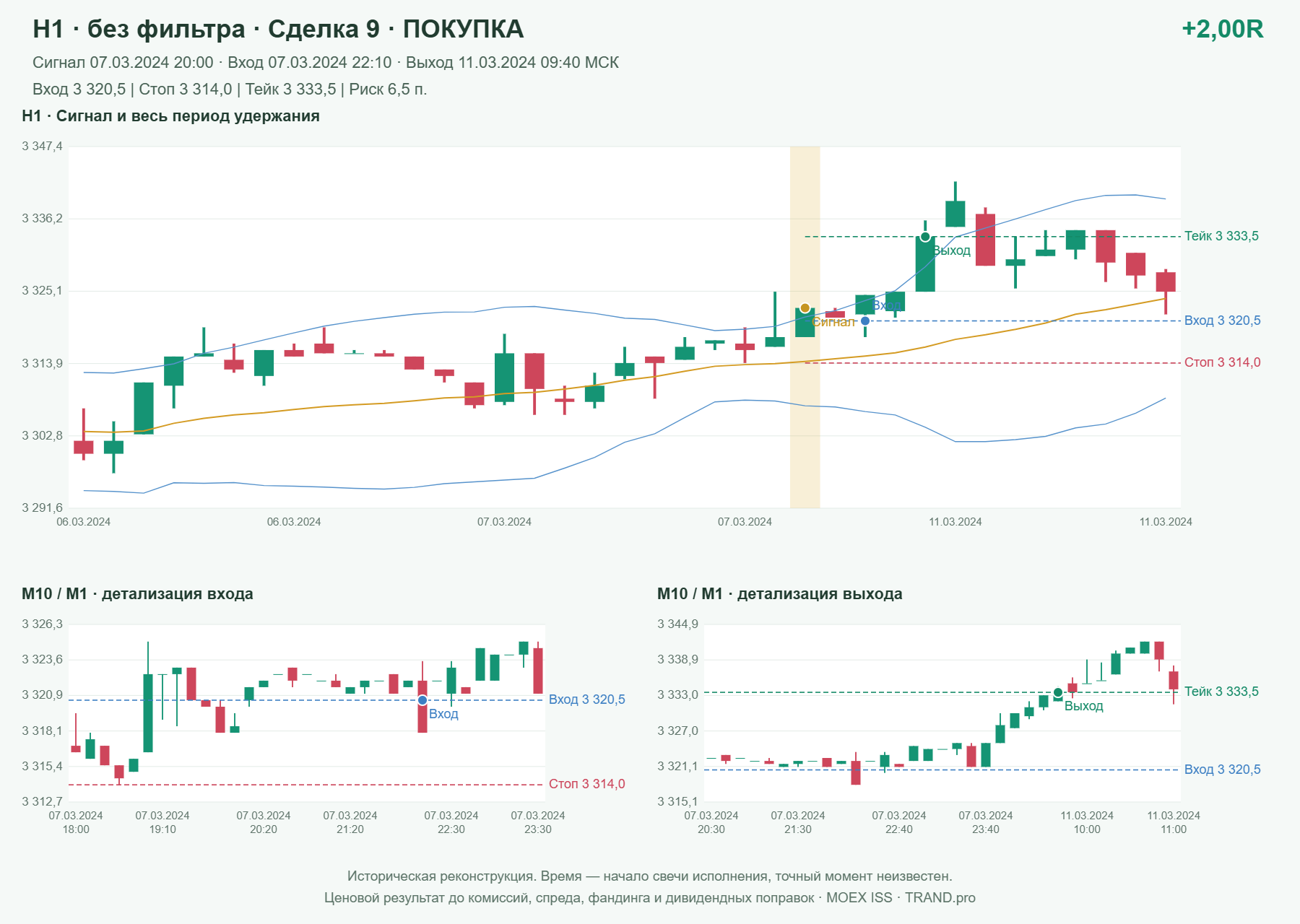Select the 3 291,6 price axis label
Image resolution: width=1300 pixels, height=924 pixels.
42,507
